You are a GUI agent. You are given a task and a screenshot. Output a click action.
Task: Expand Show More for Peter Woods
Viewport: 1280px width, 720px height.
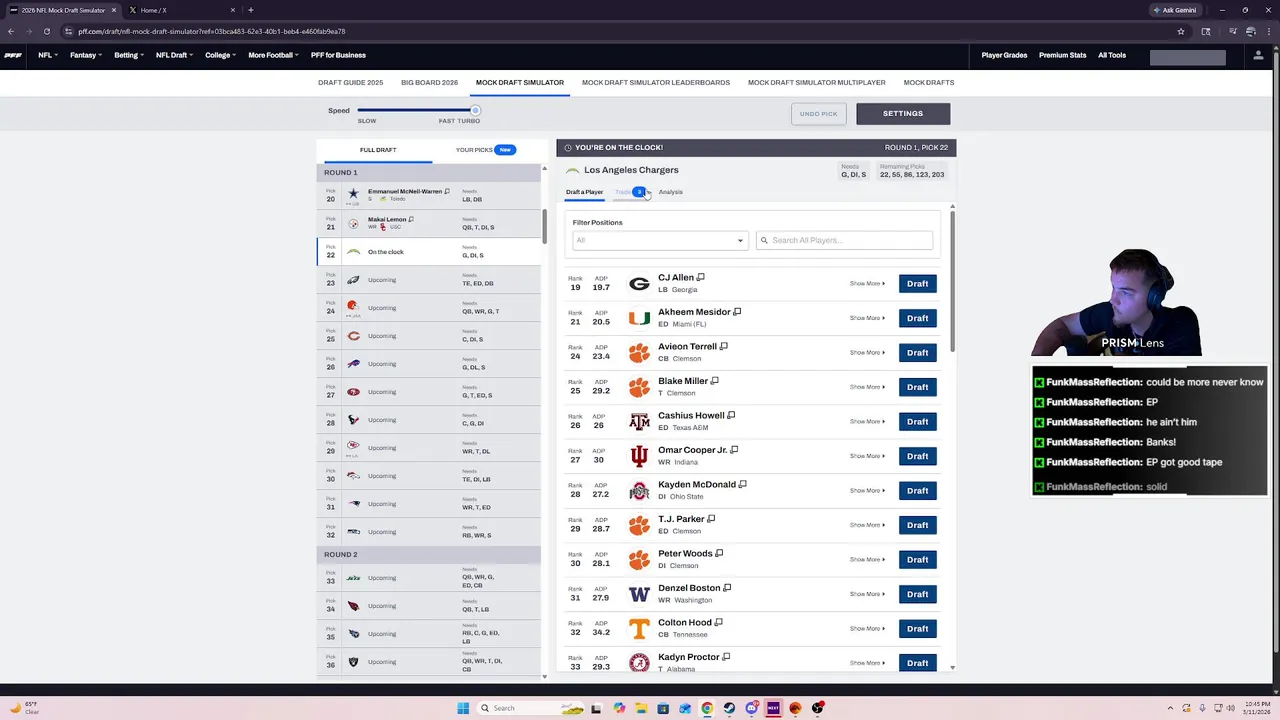pos(867,560)
